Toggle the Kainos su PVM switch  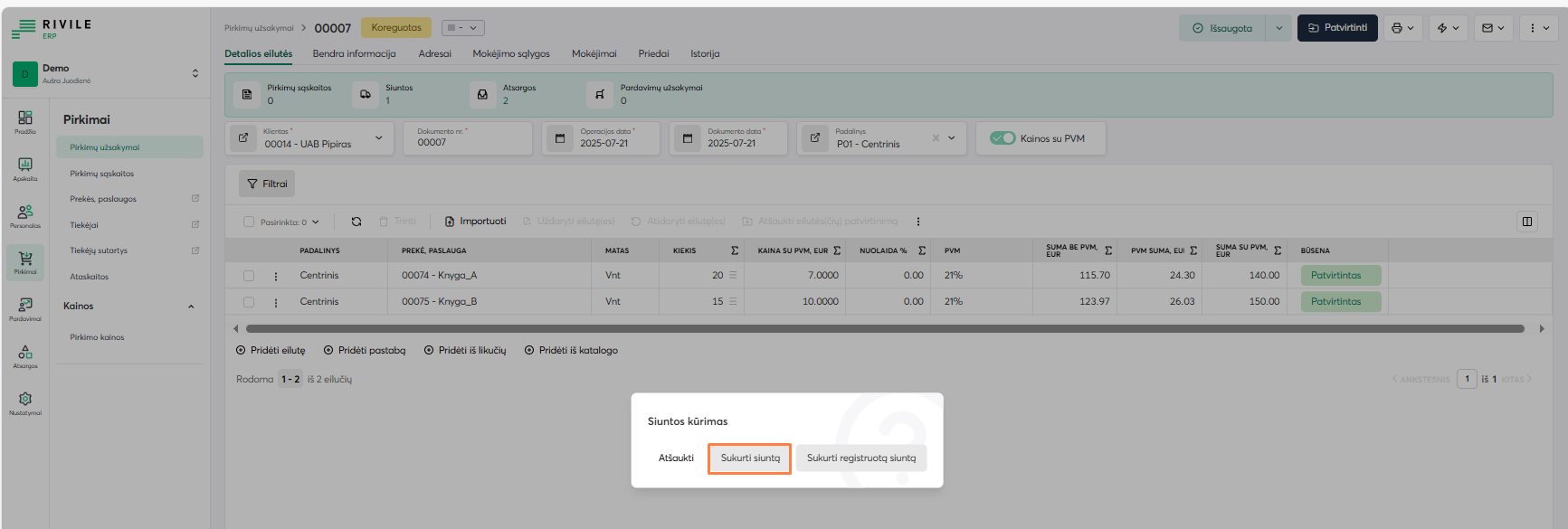point(1003,138)
